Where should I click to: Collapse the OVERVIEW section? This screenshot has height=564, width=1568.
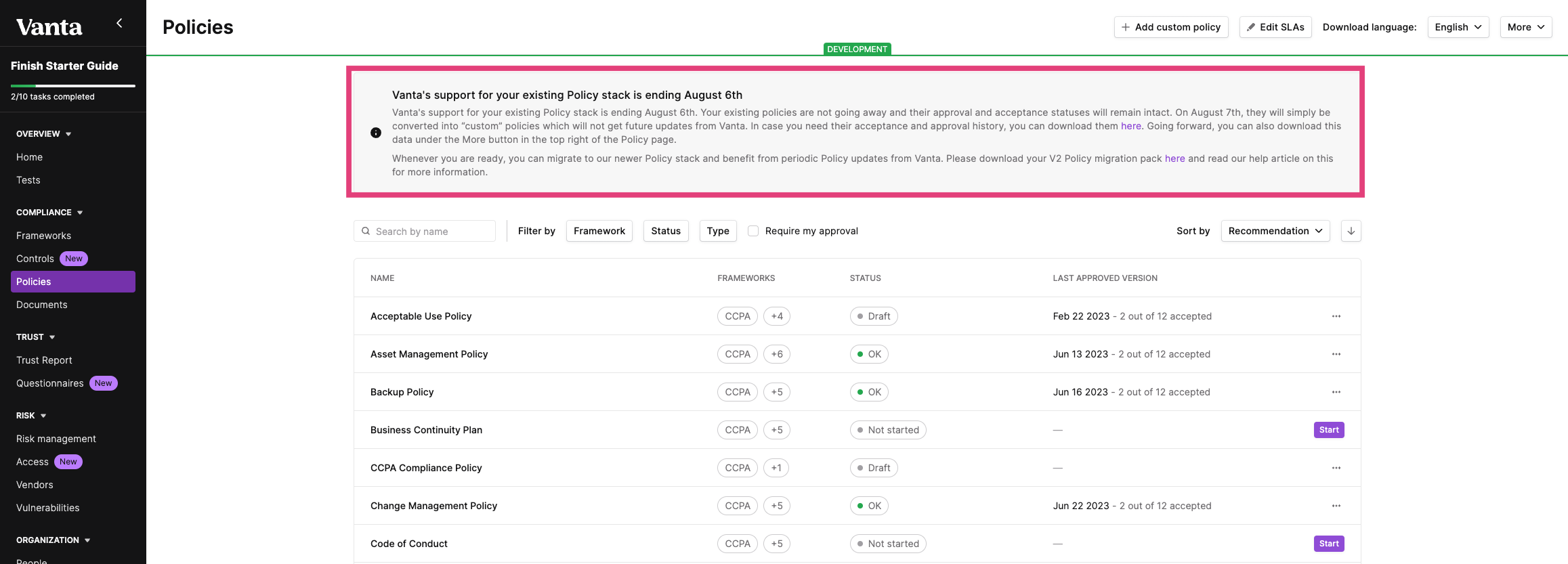tap(44, 134)
